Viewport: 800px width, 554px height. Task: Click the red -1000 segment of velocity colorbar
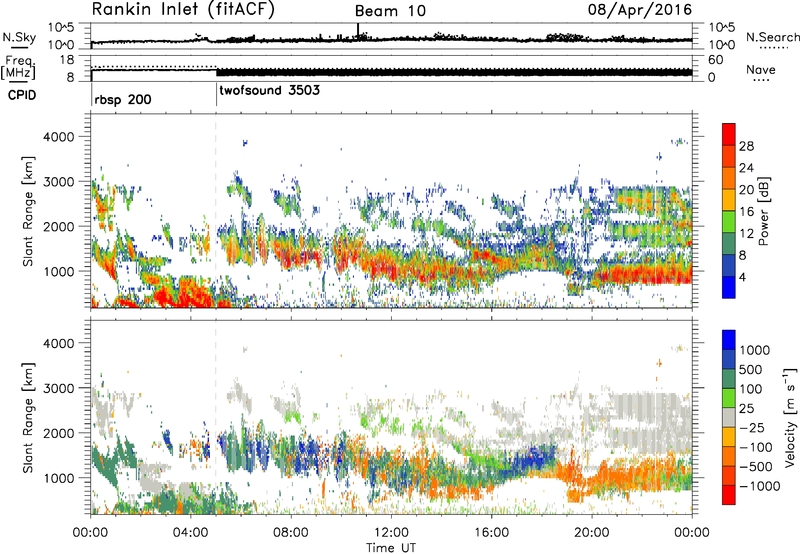tap(729, 495)
